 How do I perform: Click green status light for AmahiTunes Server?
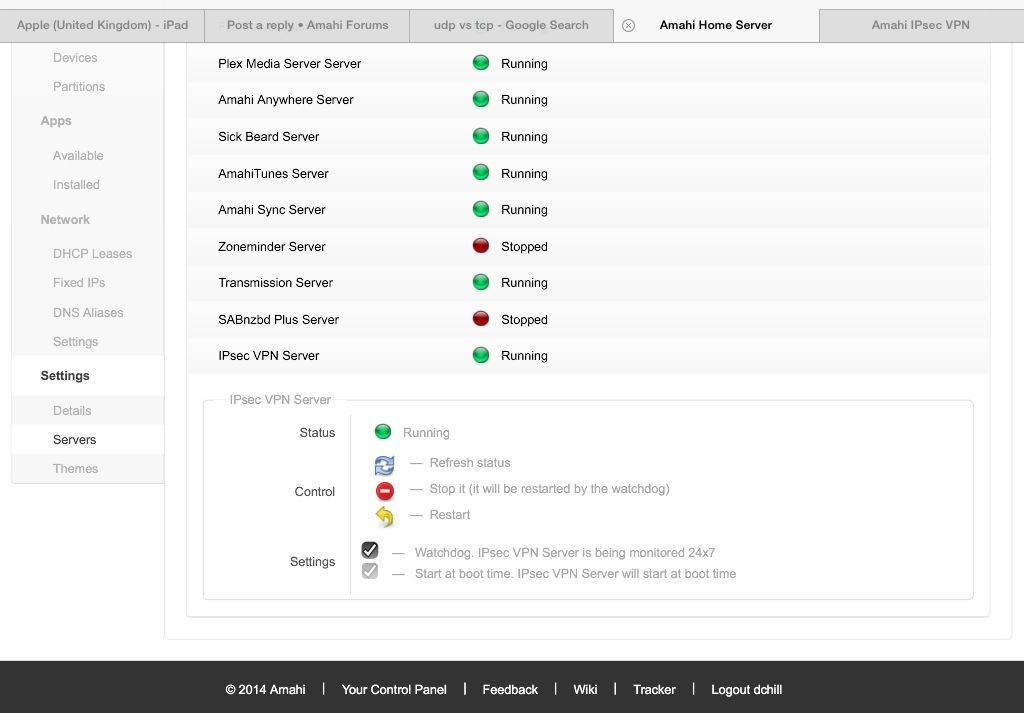tap(481, 172)
